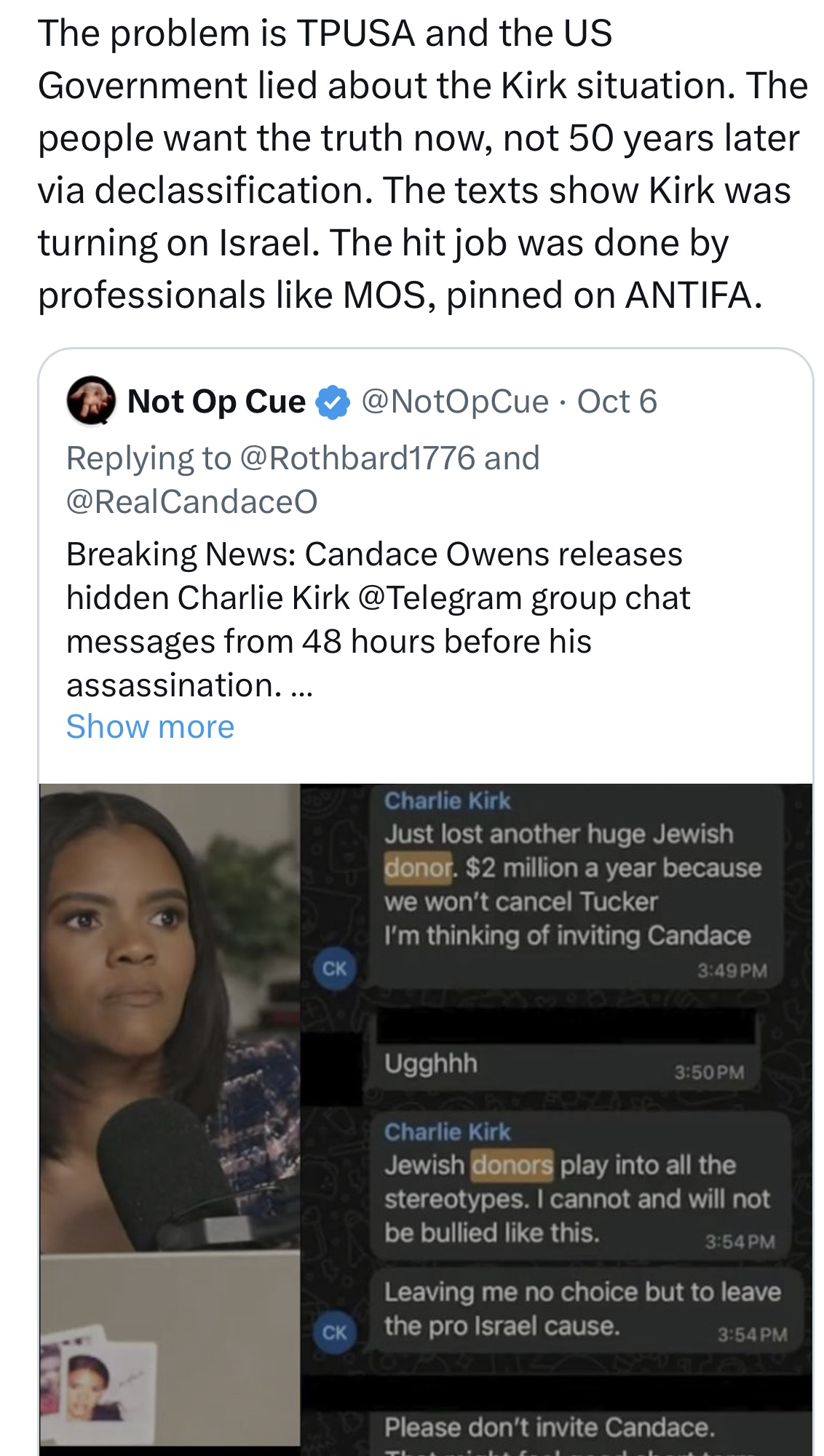Click the blue verified badge
This screenshot has height=1456, width=824.
click(333, 402)
